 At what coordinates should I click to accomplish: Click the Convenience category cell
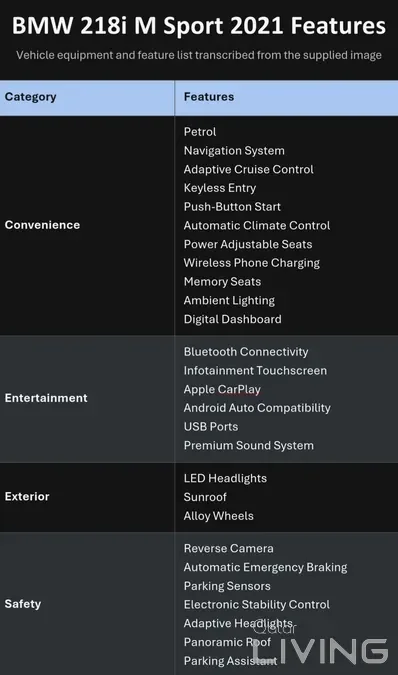coord(87,225)
